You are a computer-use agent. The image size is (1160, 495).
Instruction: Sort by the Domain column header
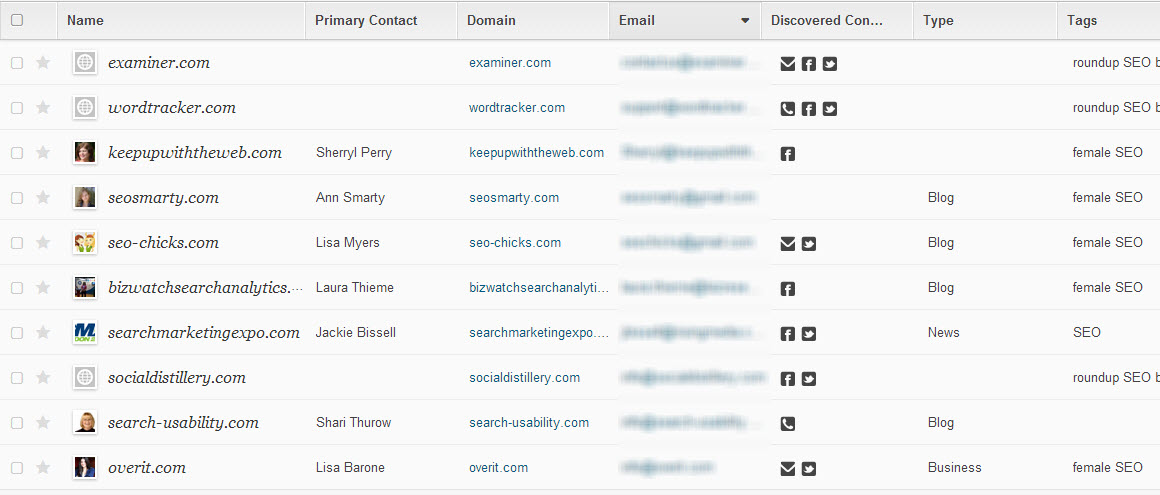click(x=533, y=20)
